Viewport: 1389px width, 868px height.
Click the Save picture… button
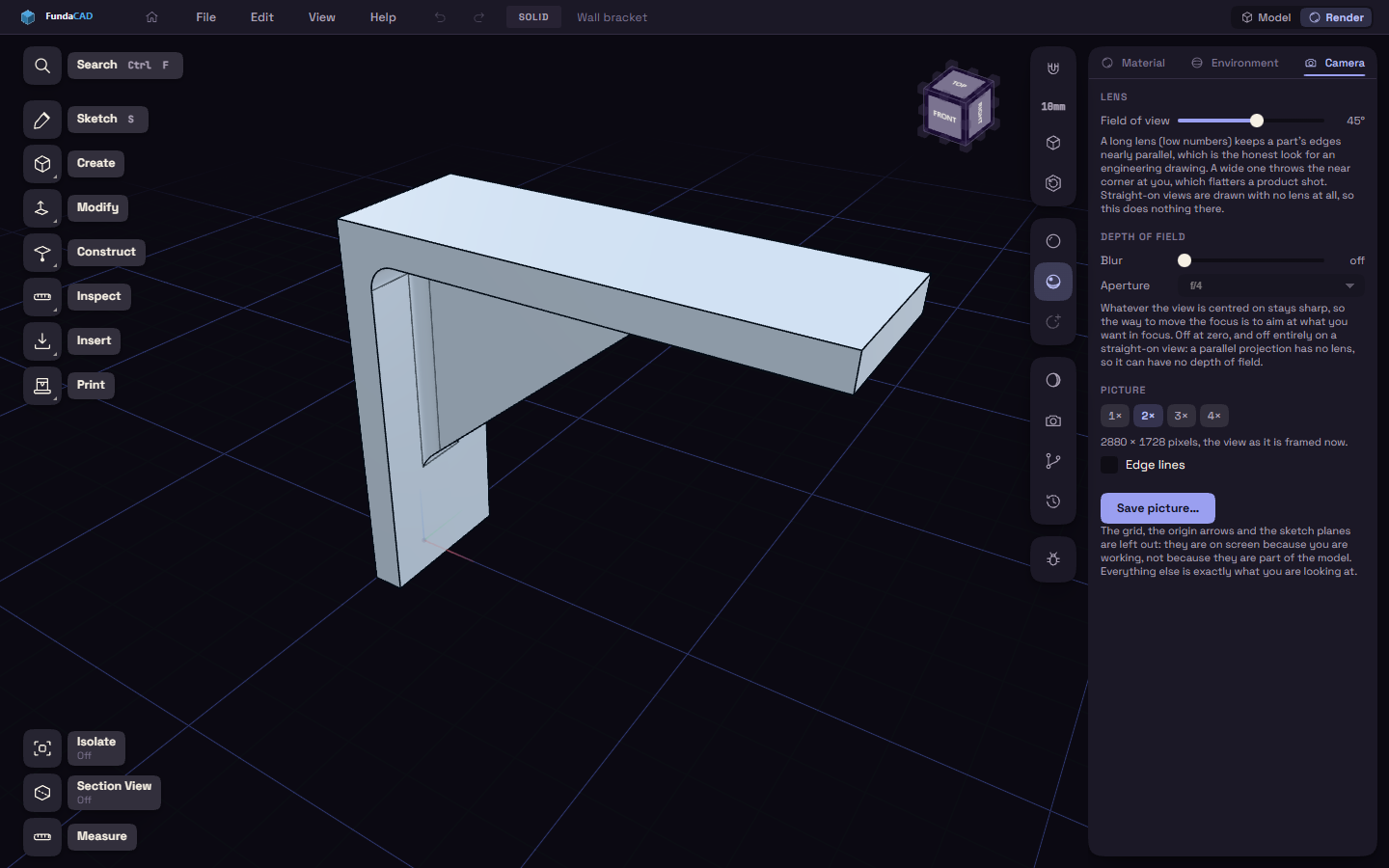click(1157, 508)
